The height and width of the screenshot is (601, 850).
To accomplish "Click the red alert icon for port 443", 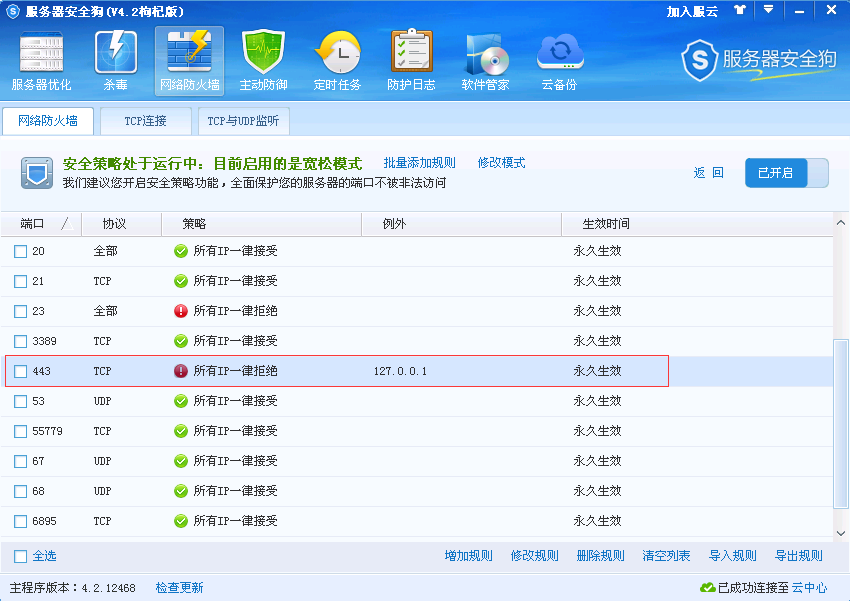I will (181, 371).
